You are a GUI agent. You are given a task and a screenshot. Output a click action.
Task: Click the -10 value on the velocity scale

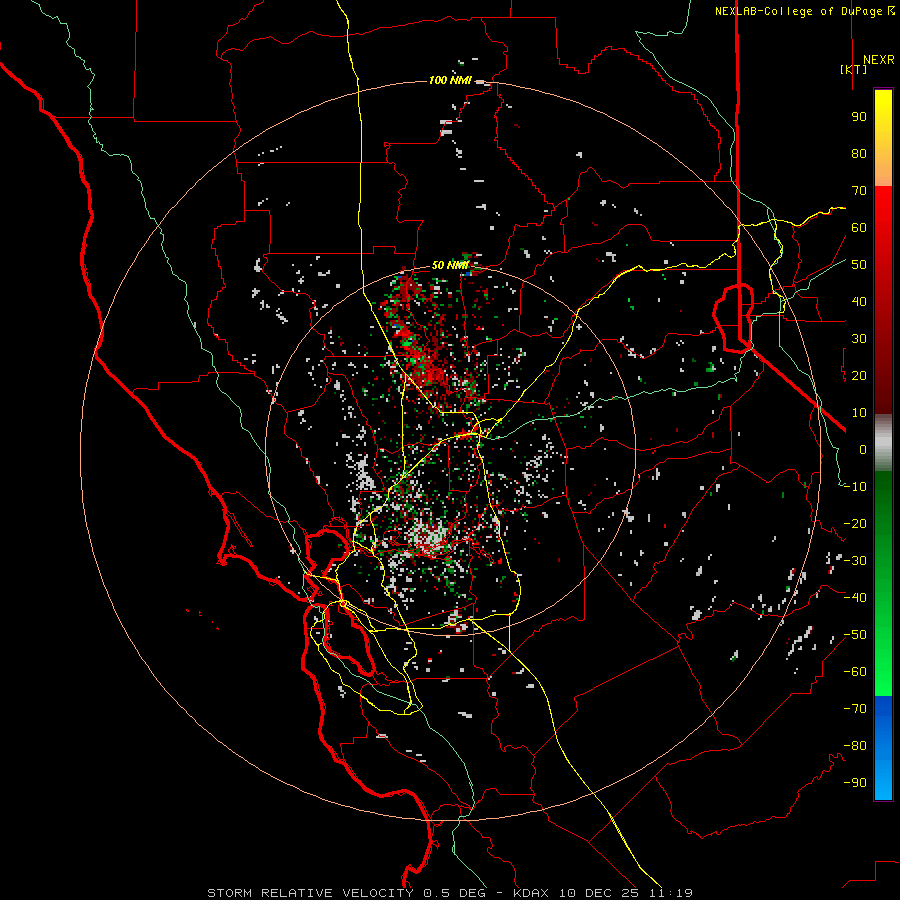click(x=855, y=487)
